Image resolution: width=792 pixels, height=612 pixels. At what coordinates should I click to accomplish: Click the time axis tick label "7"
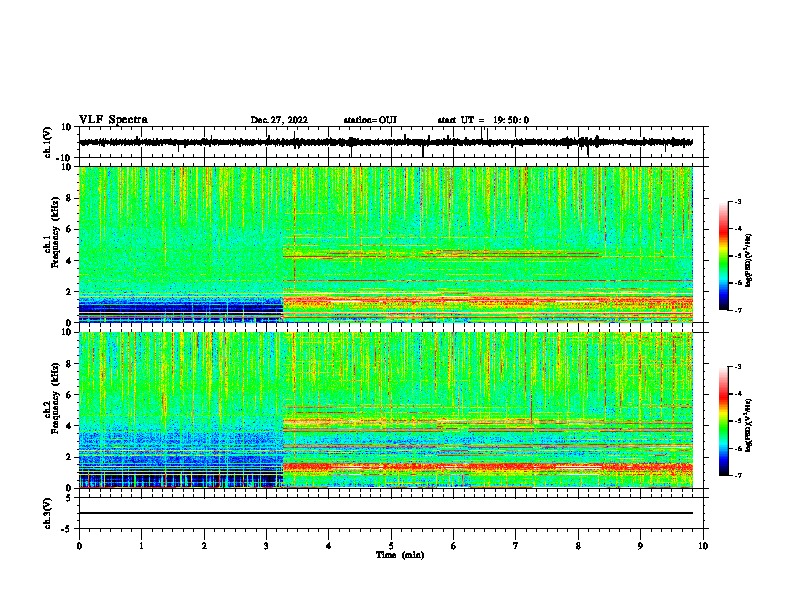516,546
